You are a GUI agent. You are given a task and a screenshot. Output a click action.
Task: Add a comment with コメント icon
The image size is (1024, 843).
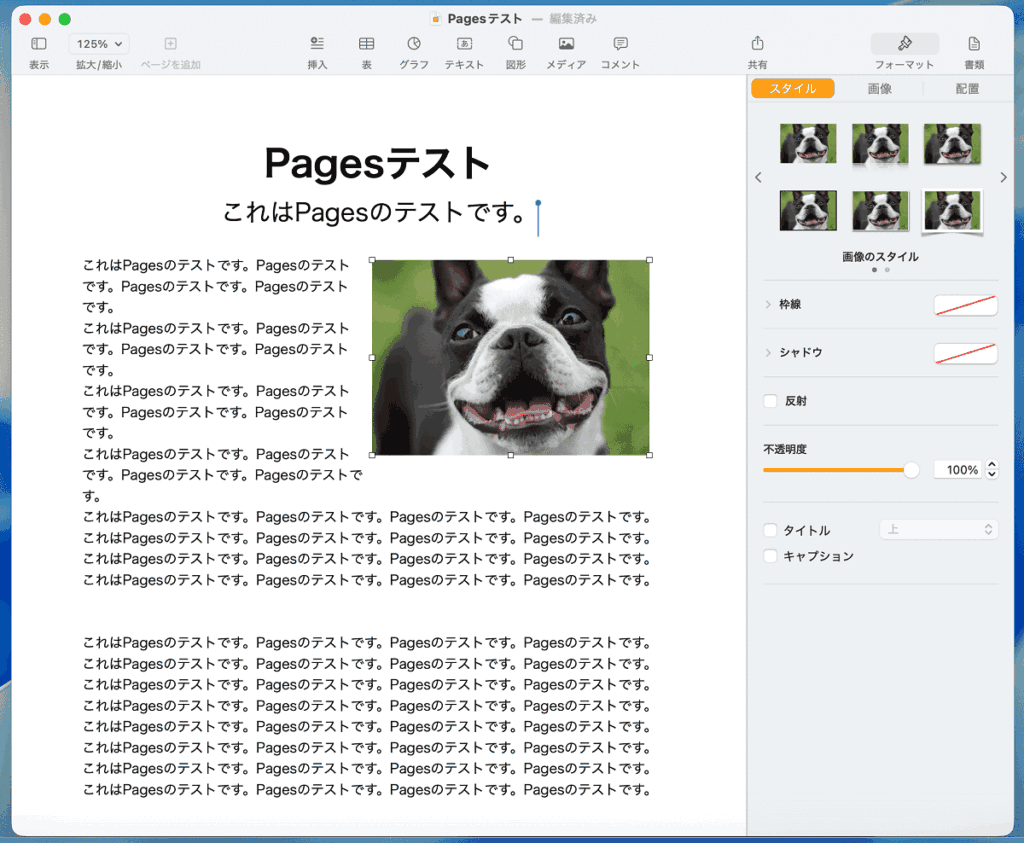tap(620, 44)
